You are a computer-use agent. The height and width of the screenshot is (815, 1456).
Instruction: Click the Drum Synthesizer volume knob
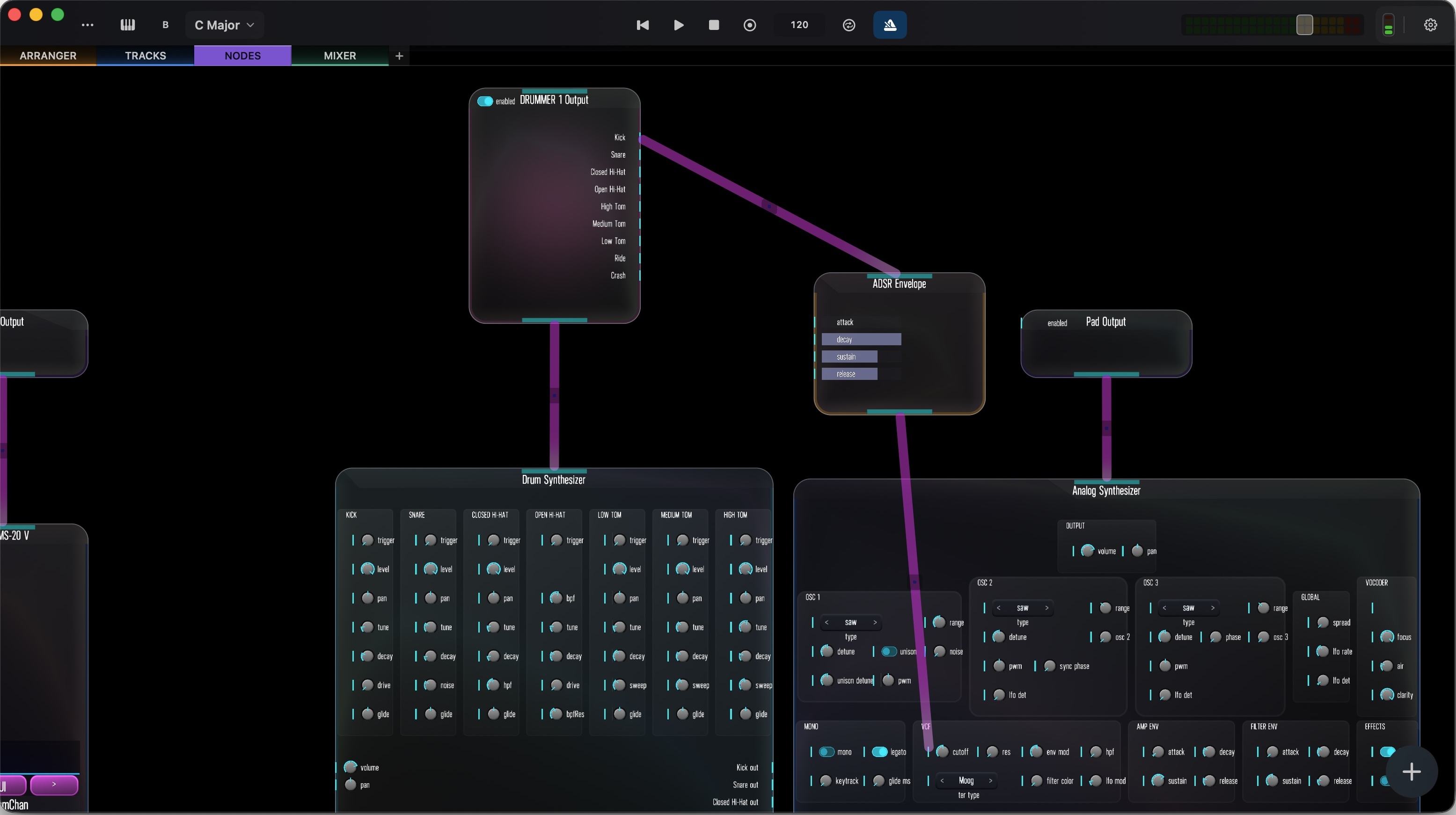pyautogui.click(x=351, y=767)
